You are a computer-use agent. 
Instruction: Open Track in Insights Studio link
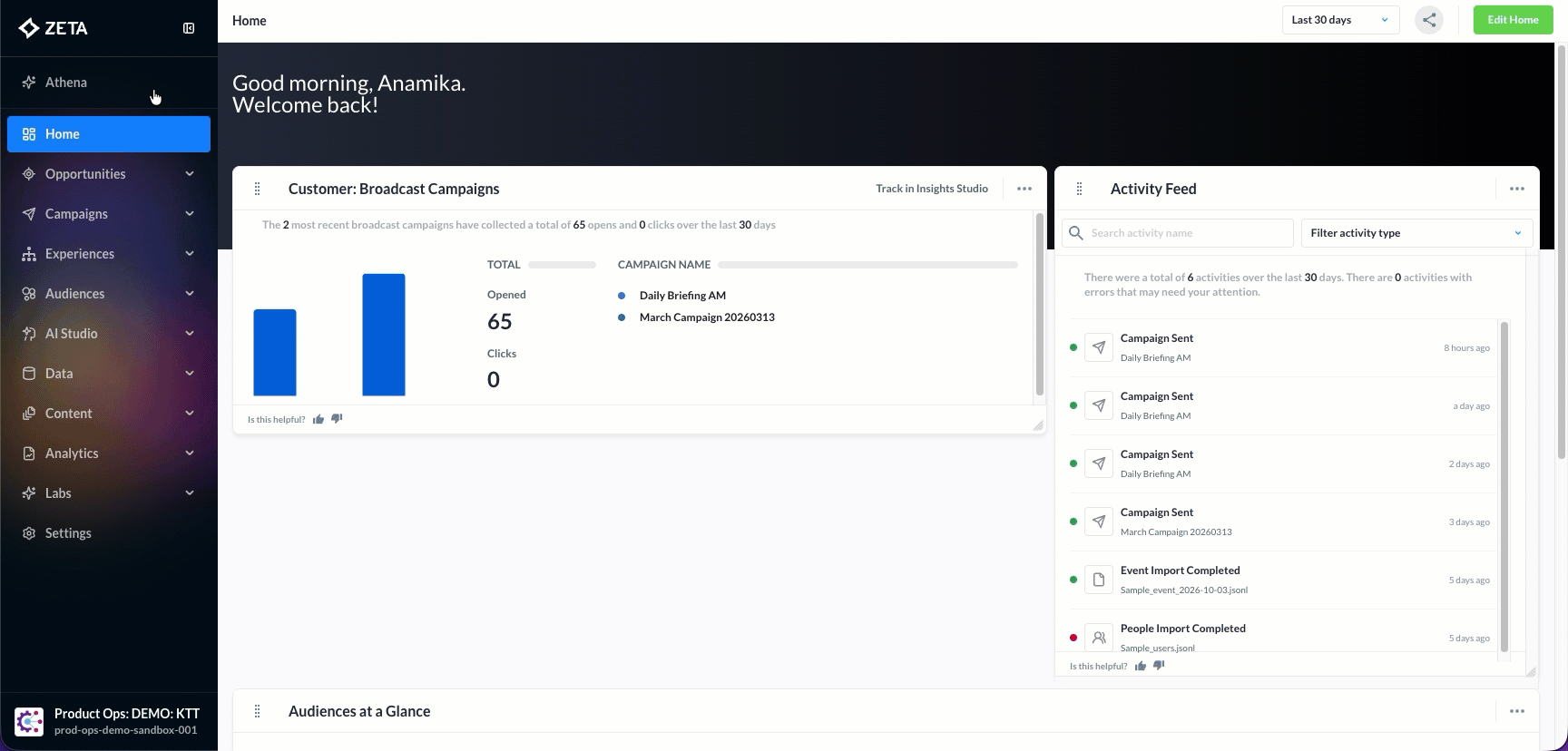tap(931, 189)
